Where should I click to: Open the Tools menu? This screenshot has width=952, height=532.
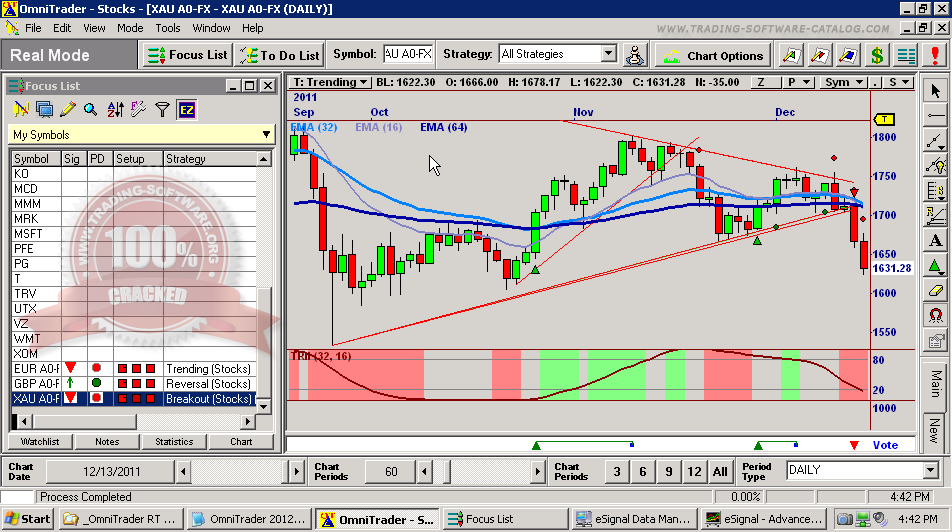coord(168,28)
